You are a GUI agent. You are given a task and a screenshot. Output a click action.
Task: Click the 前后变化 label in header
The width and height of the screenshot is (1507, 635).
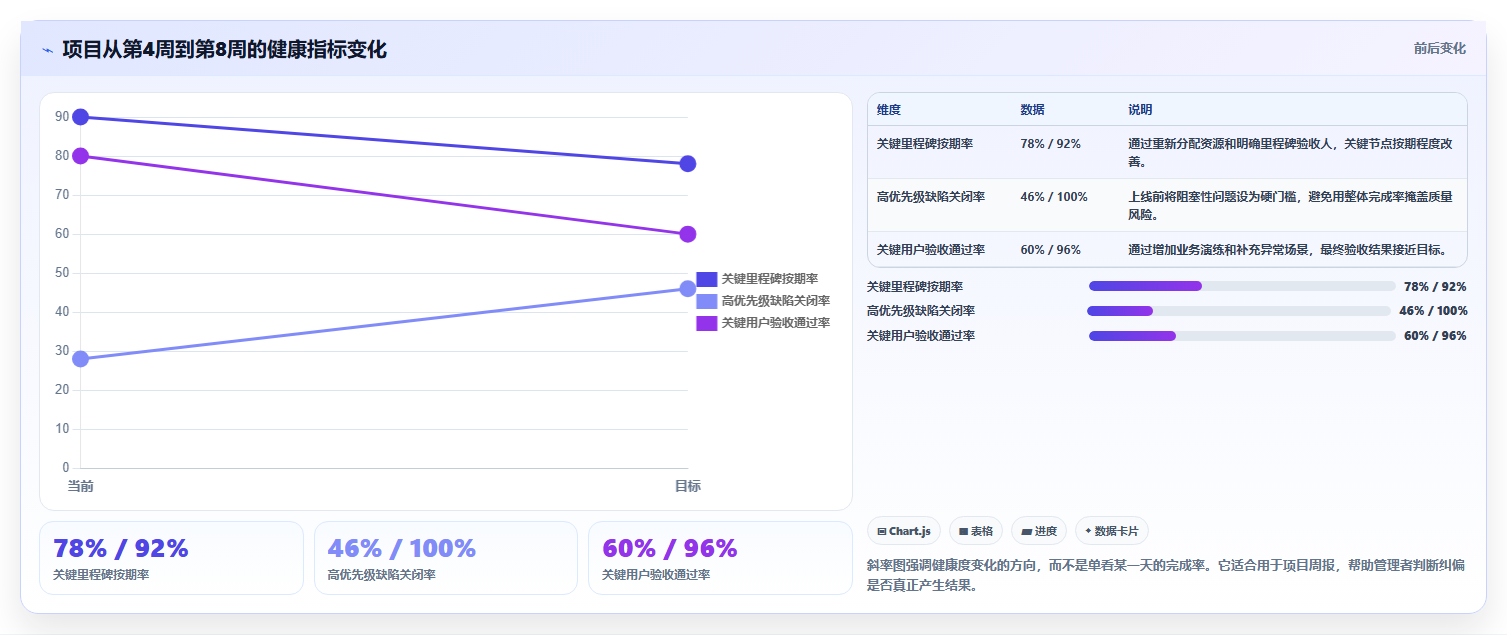[x=1439, y=48]
